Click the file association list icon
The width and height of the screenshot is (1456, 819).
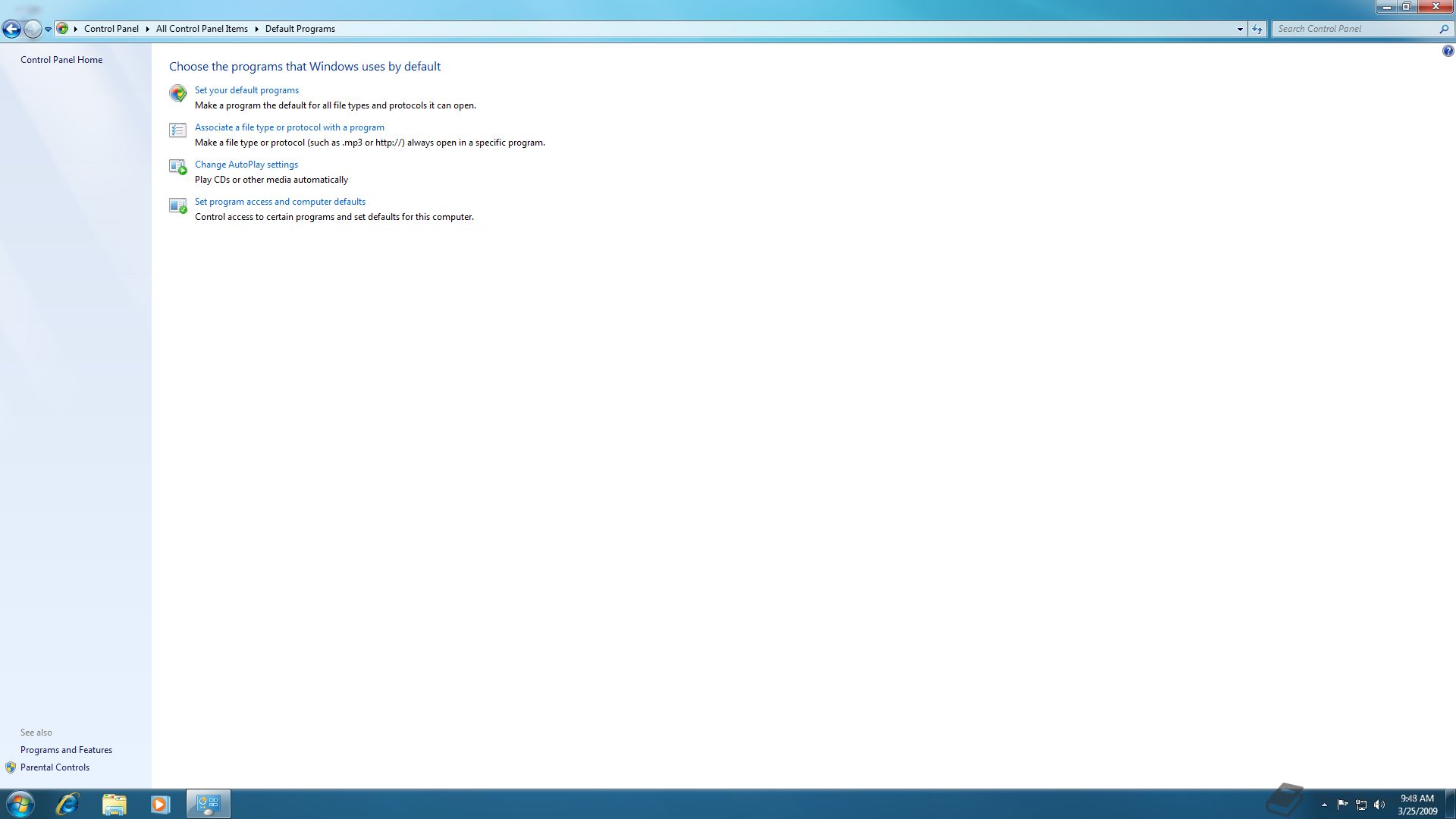(178, 130)
